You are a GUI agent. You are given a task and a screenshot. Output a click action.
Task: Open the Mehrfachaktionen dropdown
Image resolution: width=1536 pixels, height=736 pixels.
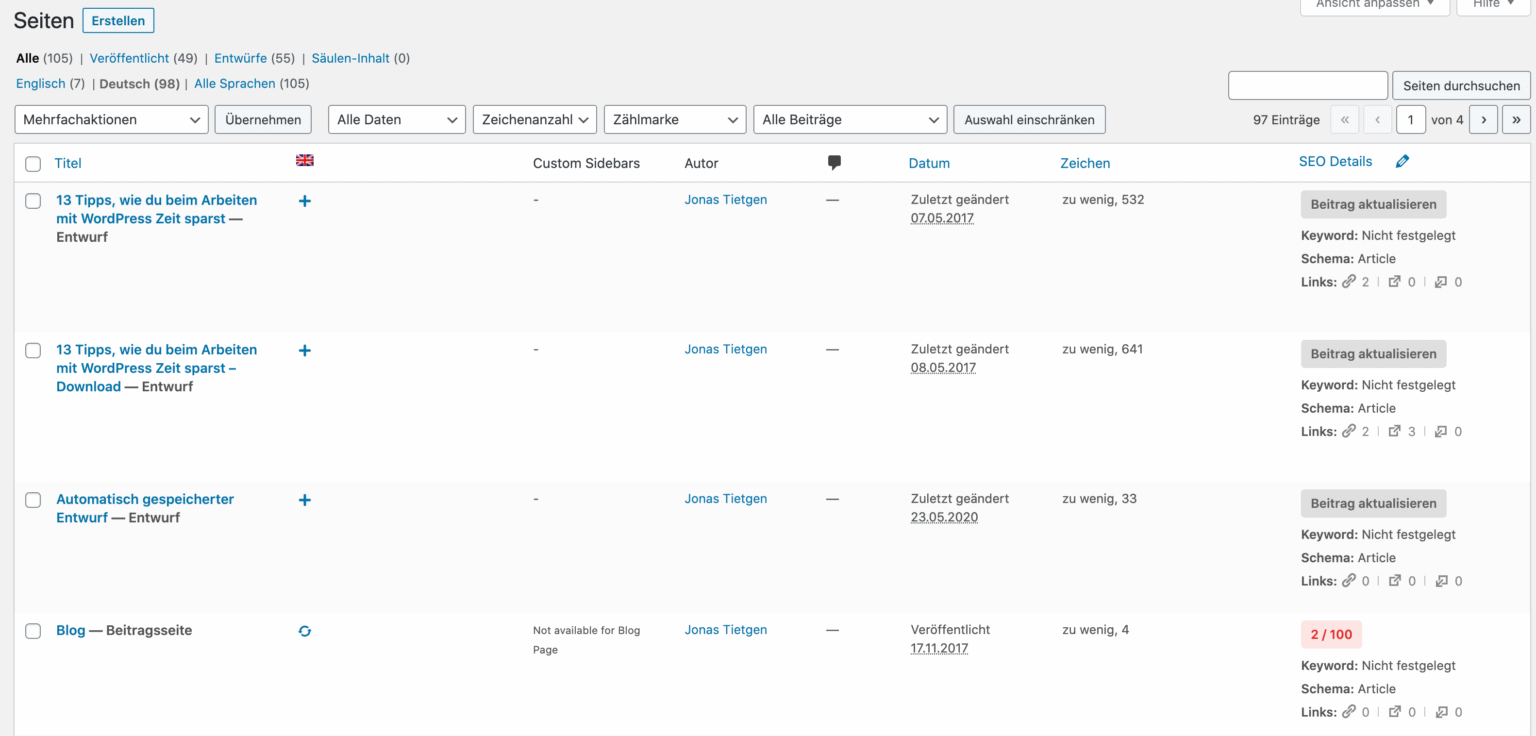pyautogui.click(x=110, y=119)
